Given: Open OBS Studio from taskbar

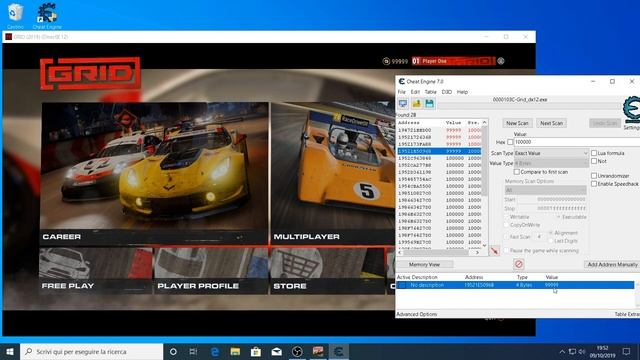Looking at the screenshot, I should 297,351.
